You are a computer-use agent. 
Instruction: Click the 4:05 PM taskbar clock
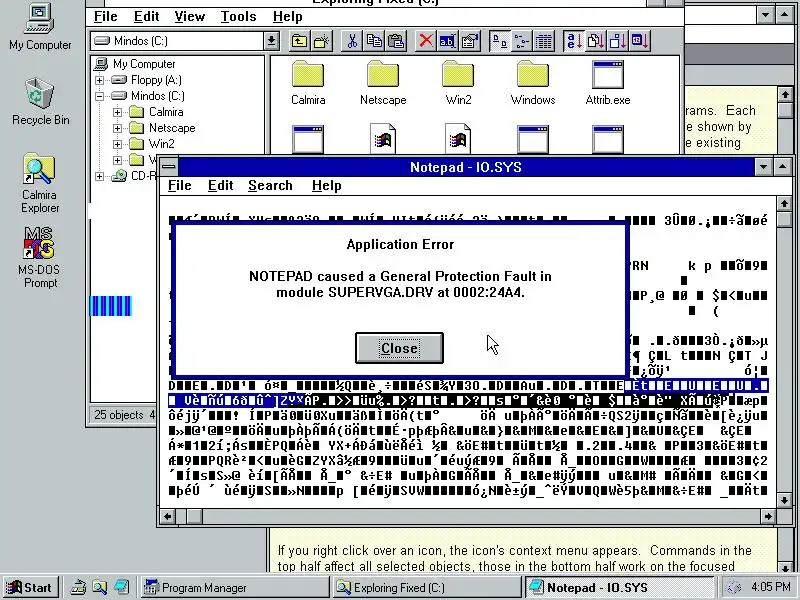click(771, 587)
